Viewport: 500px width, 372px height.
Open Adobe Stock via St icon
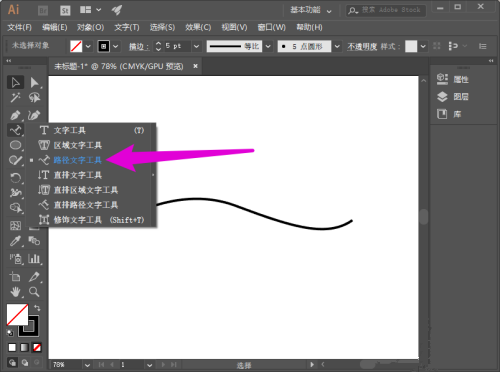[x=65, y=10]
